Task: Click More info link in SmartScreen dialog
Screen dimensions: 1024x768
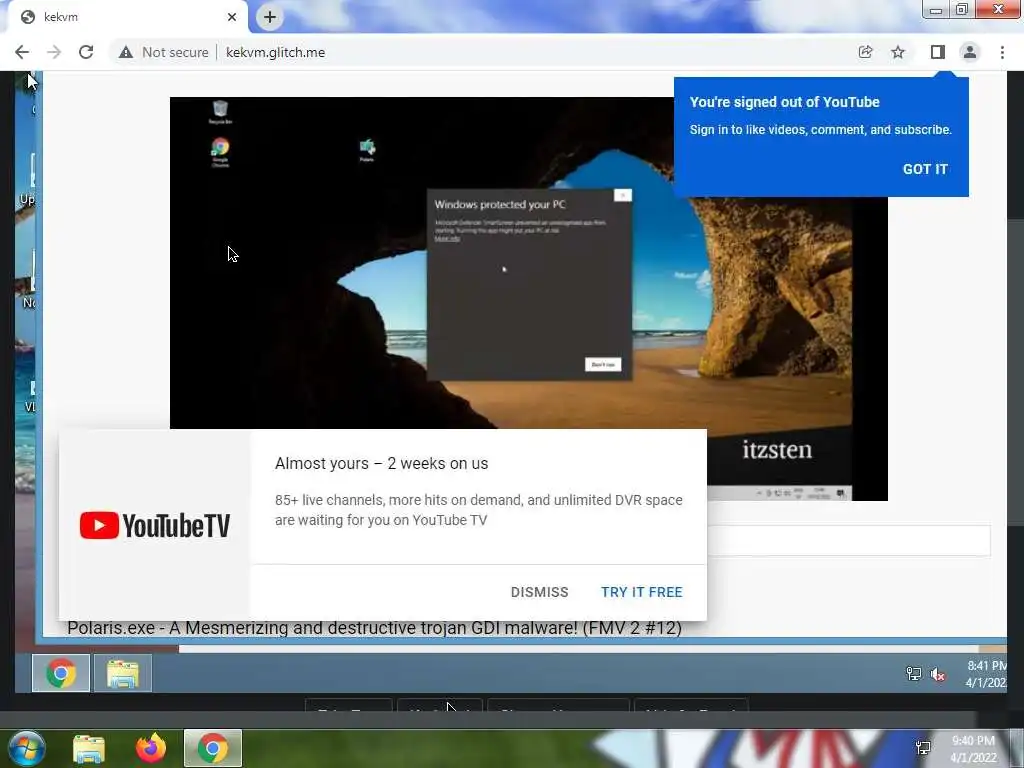Action: 447,239
